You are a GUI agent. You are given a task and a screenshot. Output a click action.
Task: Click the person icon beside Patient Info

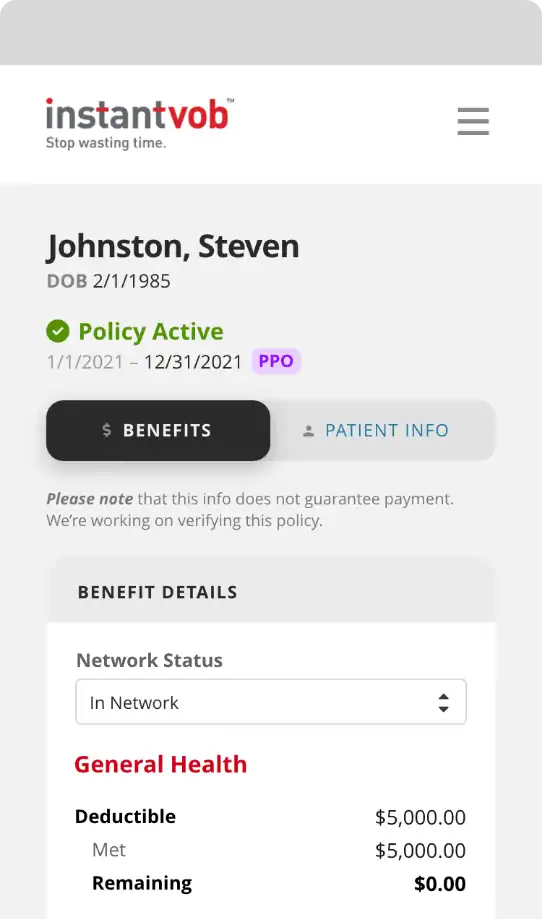tap(308, 431)
